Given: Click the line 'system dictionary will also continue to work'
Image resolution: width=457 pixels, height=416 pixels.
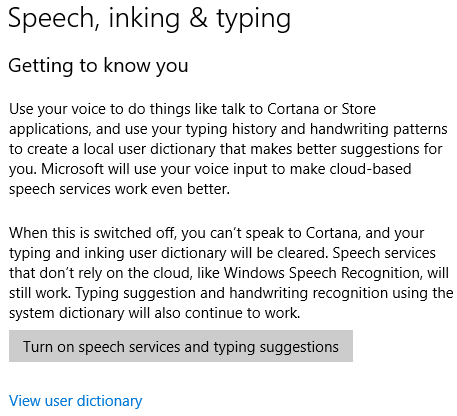Looking at the screenshot, I should tap(155, 313).
